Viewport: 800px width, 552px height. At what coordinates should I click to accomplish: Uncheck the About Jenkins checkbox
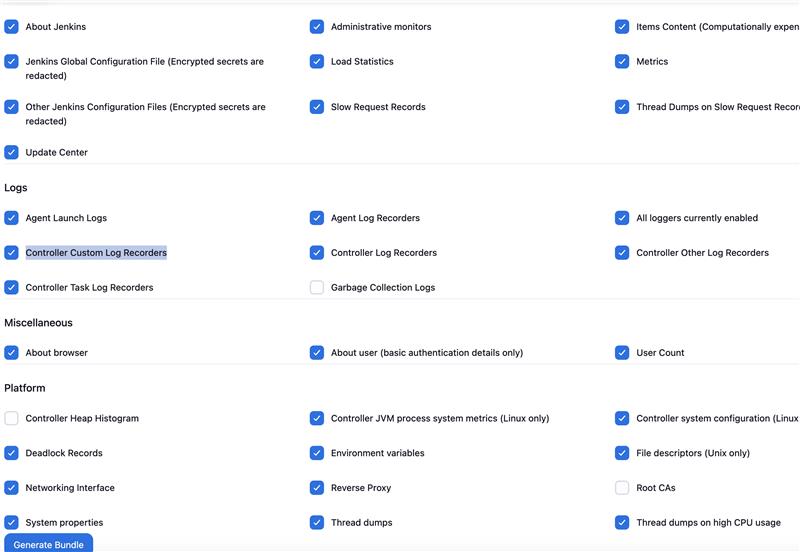tap(11, 27)
